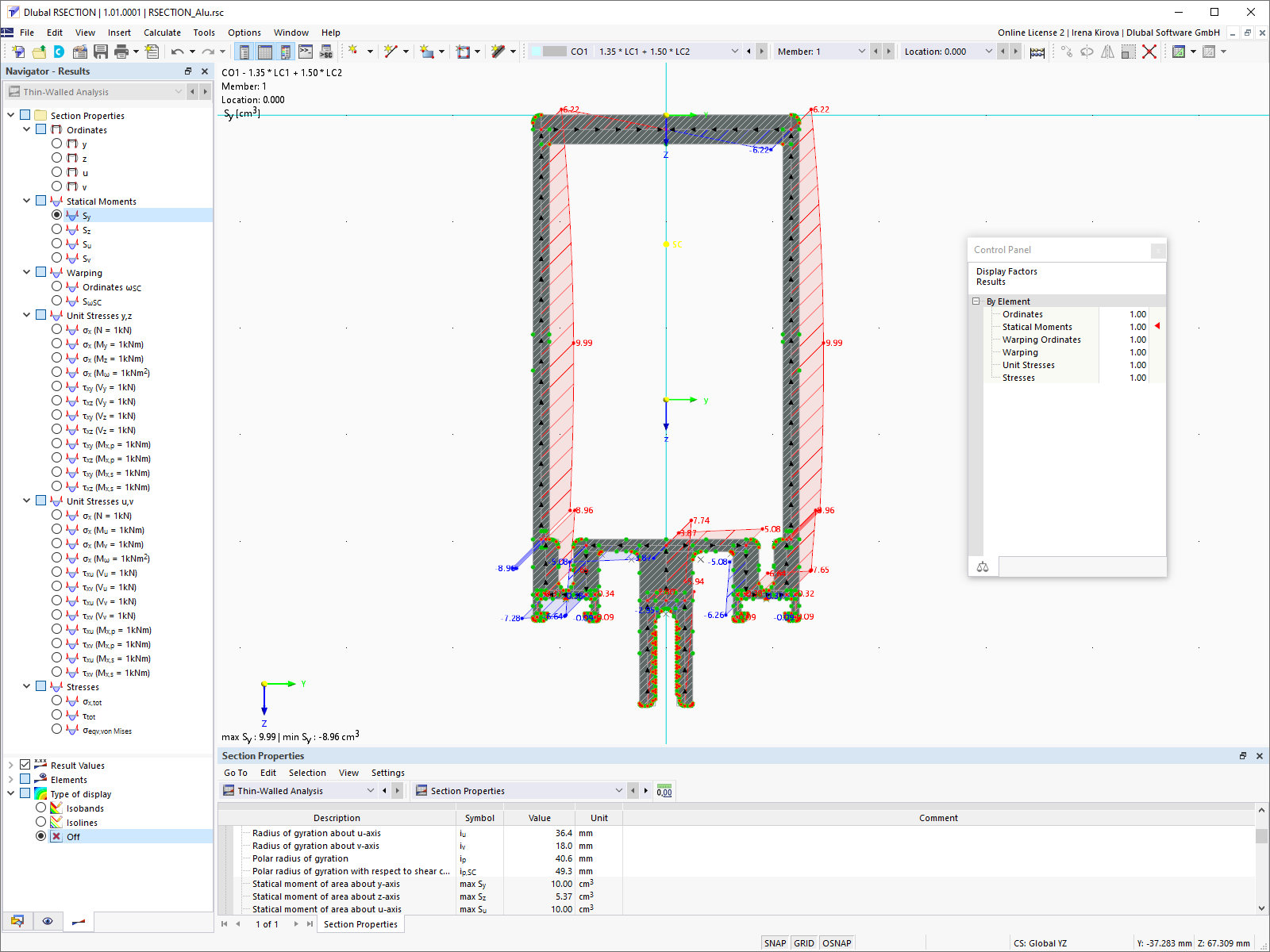Go to the previous location arrow
The width and height of the screenshot is (1270, 952).
pos(1003,52)
